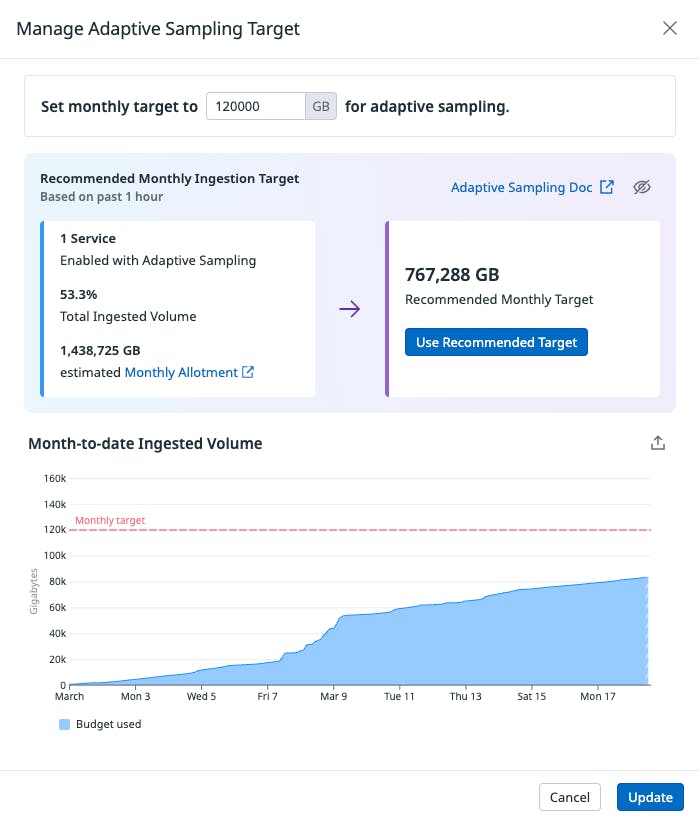The width and height of the screenshot is (699, 820).
Task: Click the monthly target input field showing 120000
Action: (x=255, y=106)
